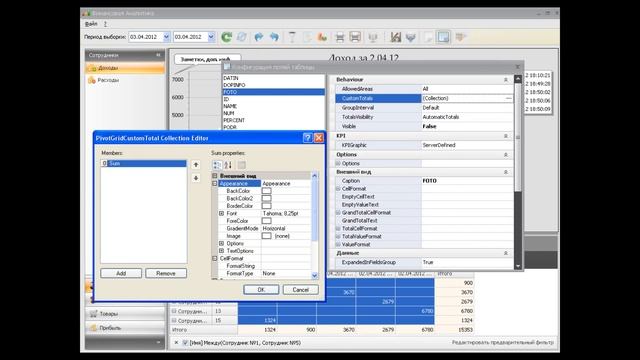
Task: Open the first date picker dropdown
Action: click(167, 37)
